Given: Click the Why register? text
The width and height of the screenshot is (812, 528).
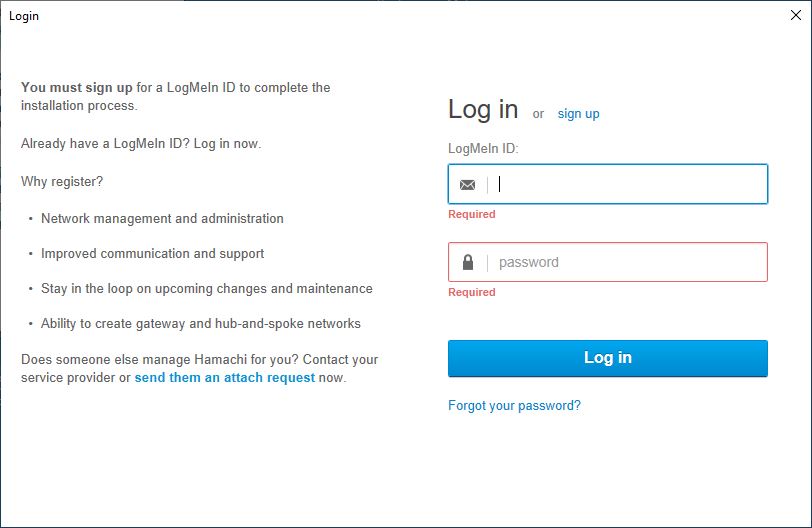Looking at the screenshot, I should coord(62,182).
